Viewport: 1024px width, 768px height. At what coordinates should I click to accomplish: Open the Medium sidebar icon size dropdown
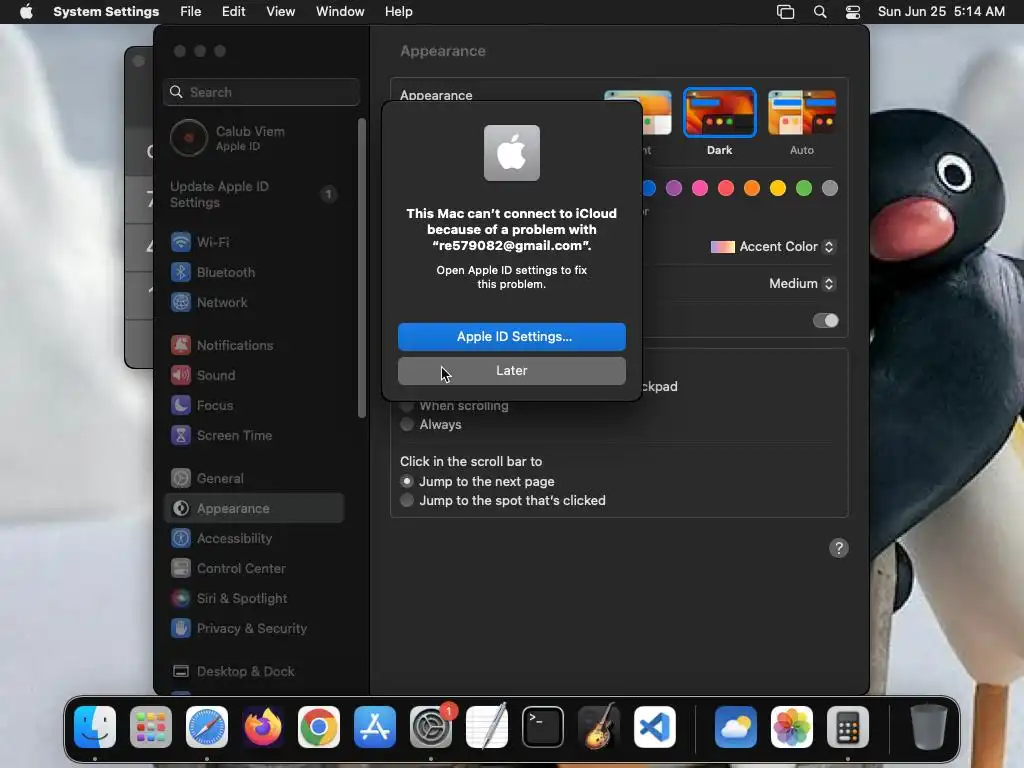802,283
